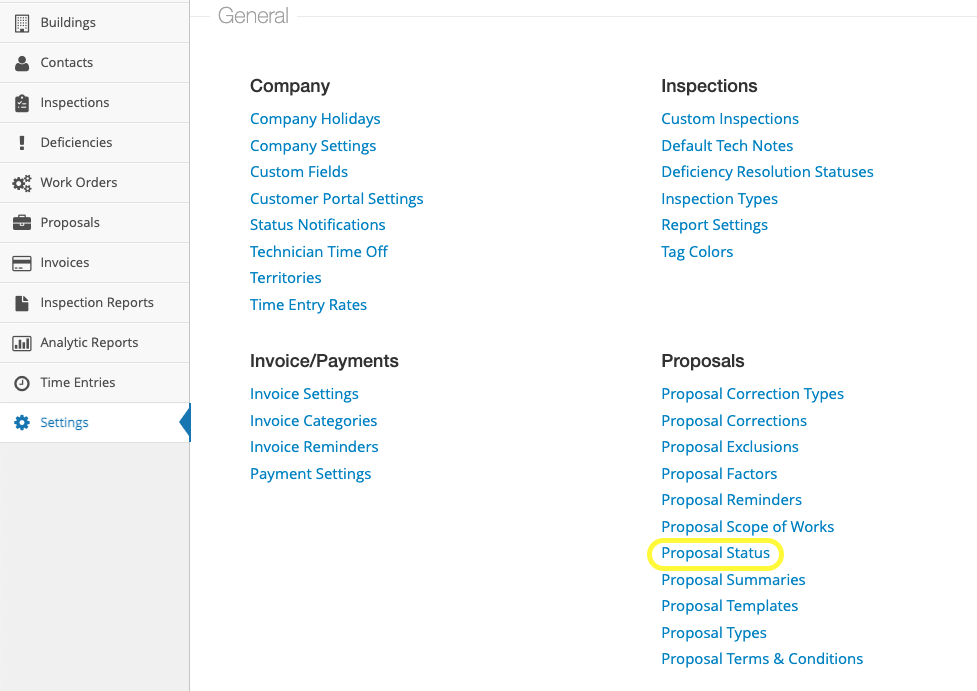The width and height of the screenshot is (977, 691).
Task: Open Time Entry Rates link
Action: click(x=308, y=305)
